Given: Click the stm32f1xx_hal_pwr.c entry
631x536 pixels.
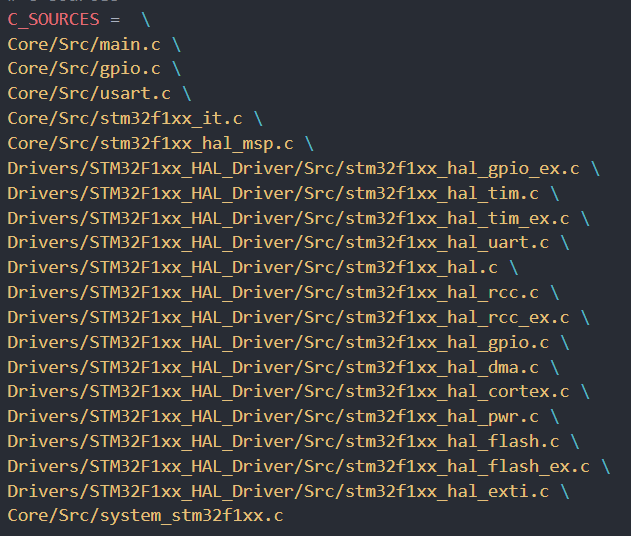Looking at the screenshot, I should pyautogui.click(x=273, y=416).
